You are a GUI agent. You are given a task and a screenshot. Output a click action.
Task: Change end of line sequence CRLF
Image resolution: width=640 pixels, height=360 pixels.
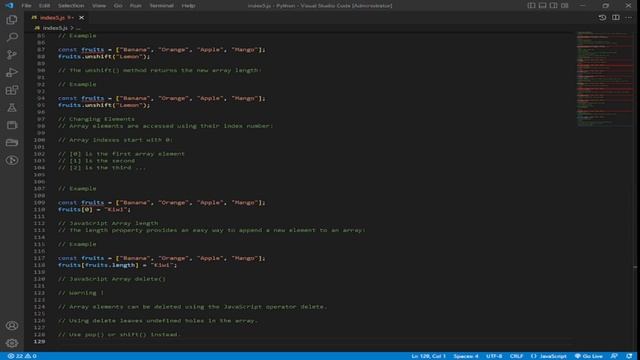516,356
